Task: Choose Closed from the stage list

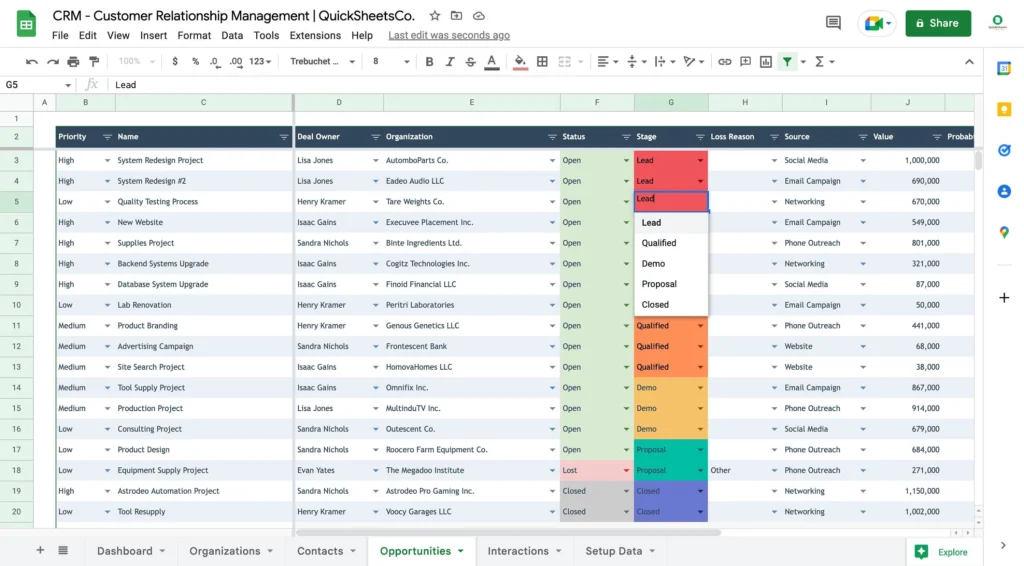Action: (x=671, y=305)
